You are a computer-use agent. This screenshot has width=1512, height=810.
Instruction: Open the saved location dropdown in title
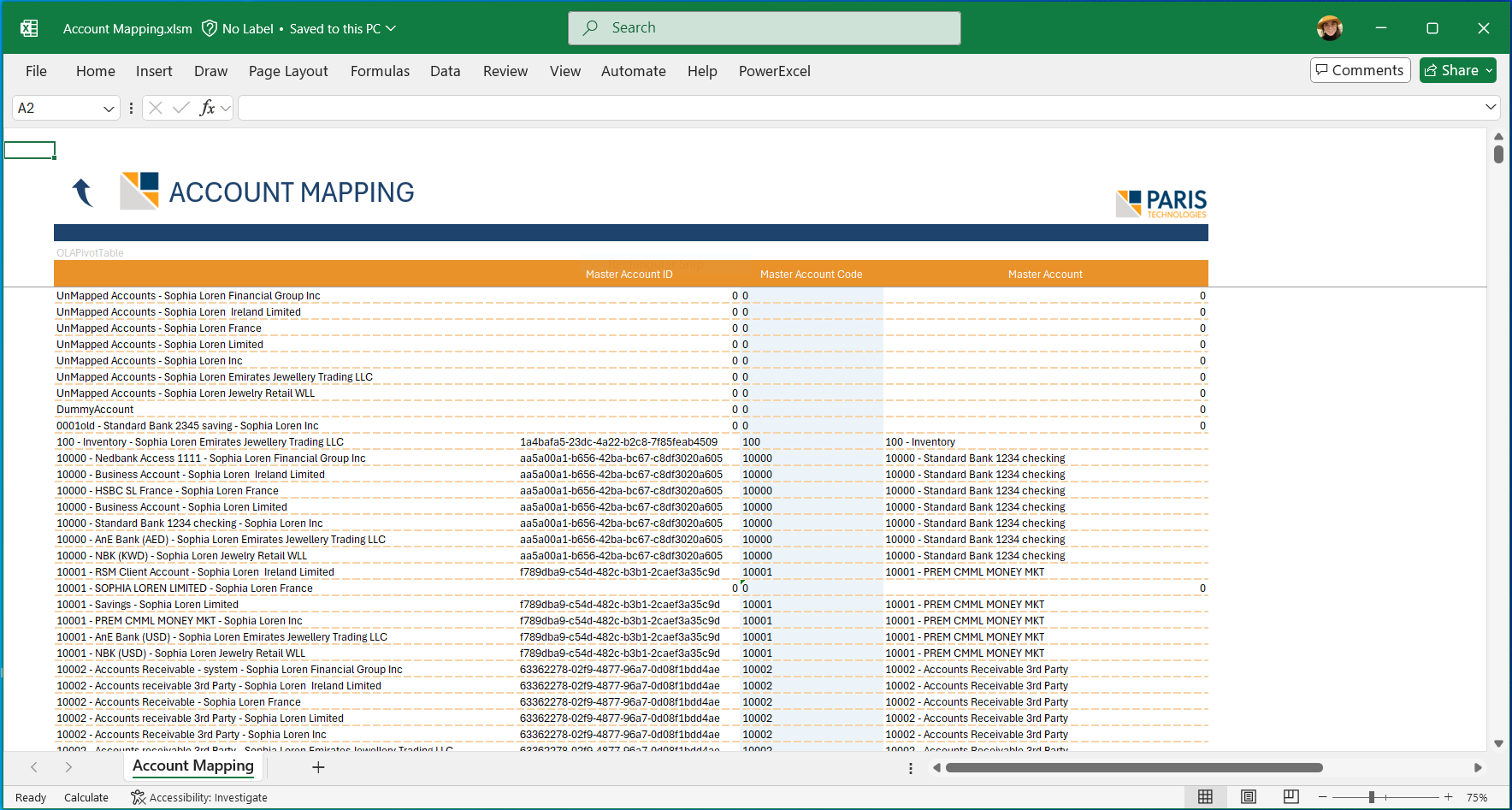391,28
